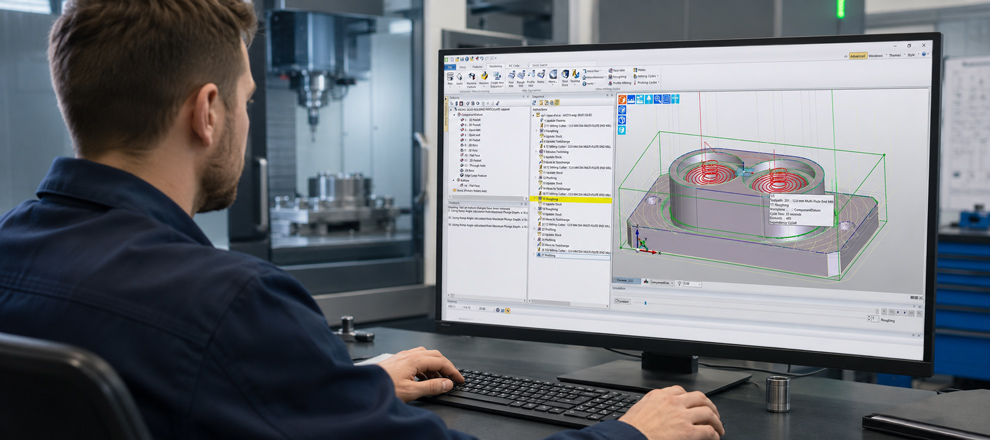The width and height of the screenshot is (990, 440).
Task: Open the Probing Cycles dropdown
Action: [x=647, y=82]
